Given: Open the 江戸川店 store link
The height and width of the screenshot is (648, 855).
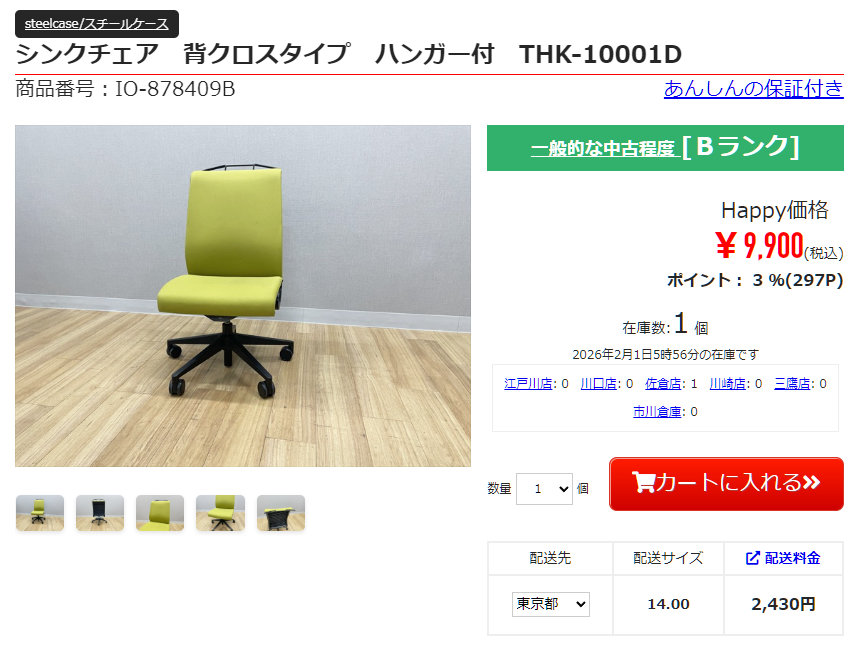Looking at the screenshot, I should click(528, 383).
